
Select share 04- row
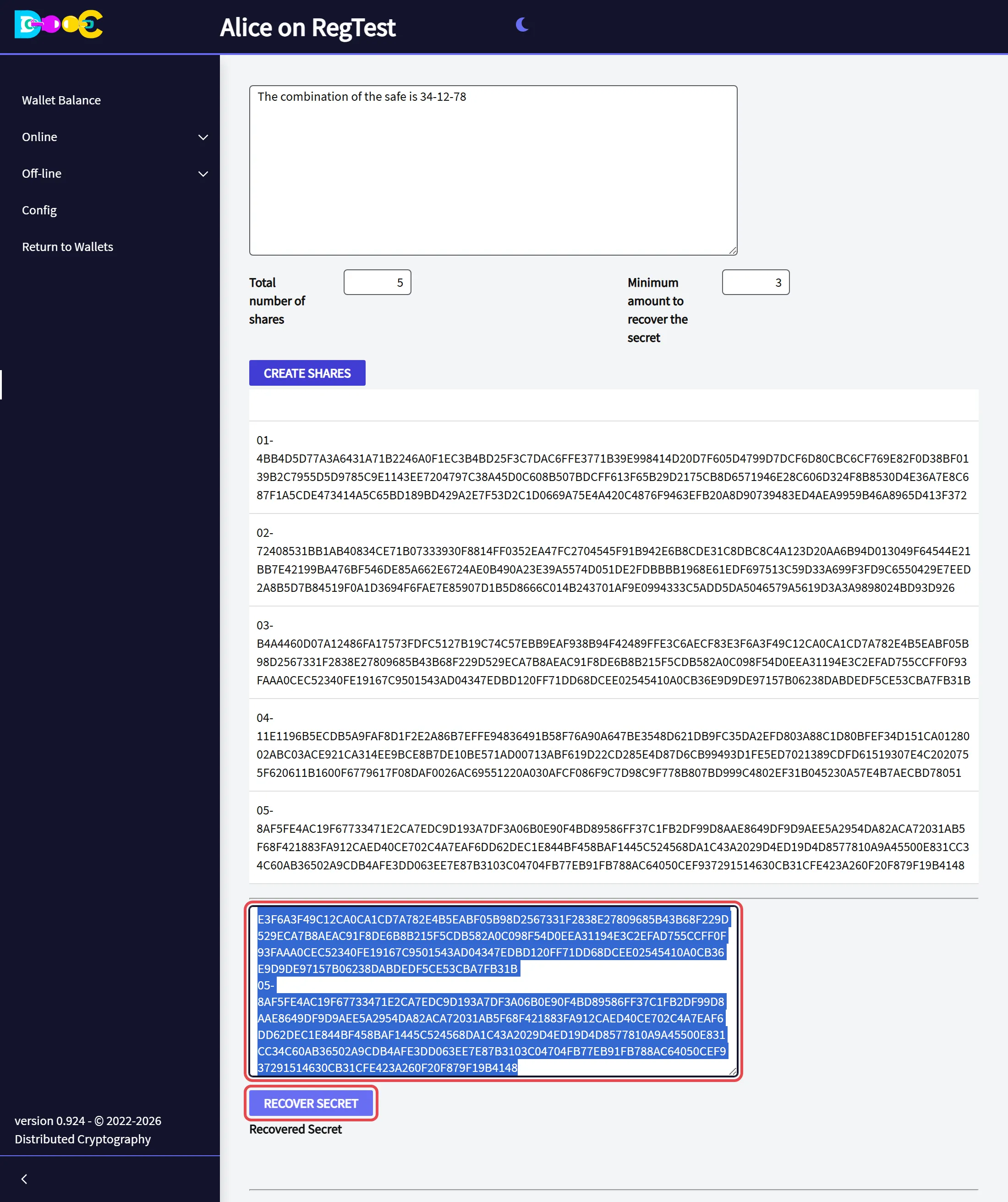coord(614,745)
